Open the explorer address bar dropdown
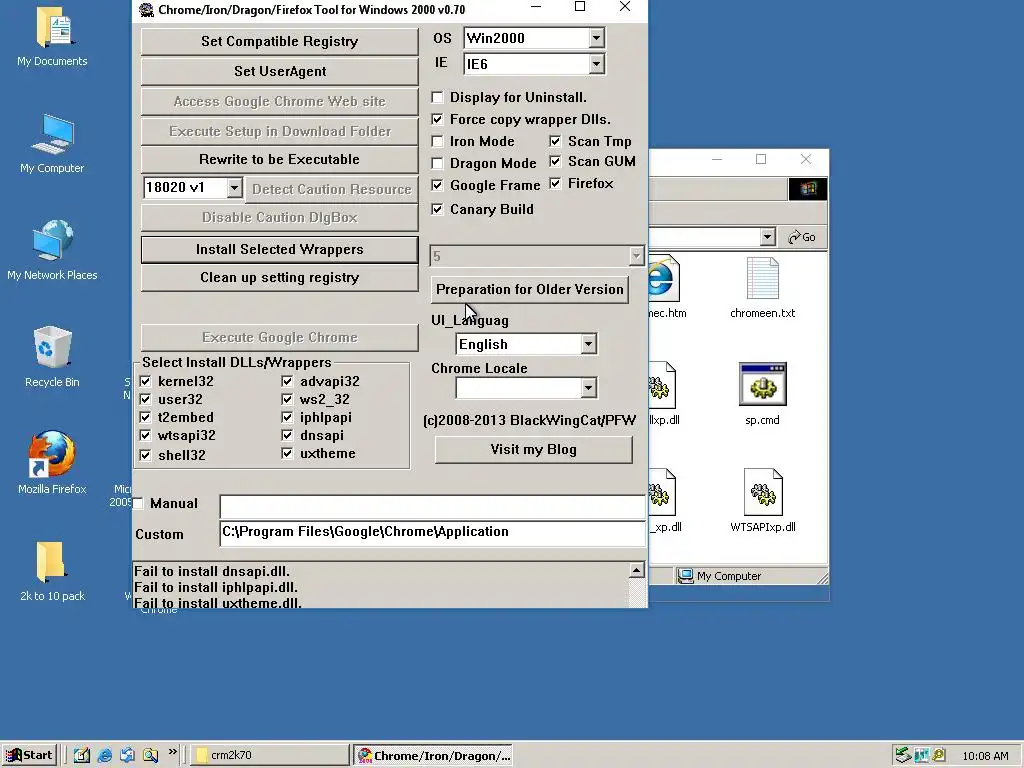The width and height of the screenshot is (1024, 768). click(x=768, y=237)
